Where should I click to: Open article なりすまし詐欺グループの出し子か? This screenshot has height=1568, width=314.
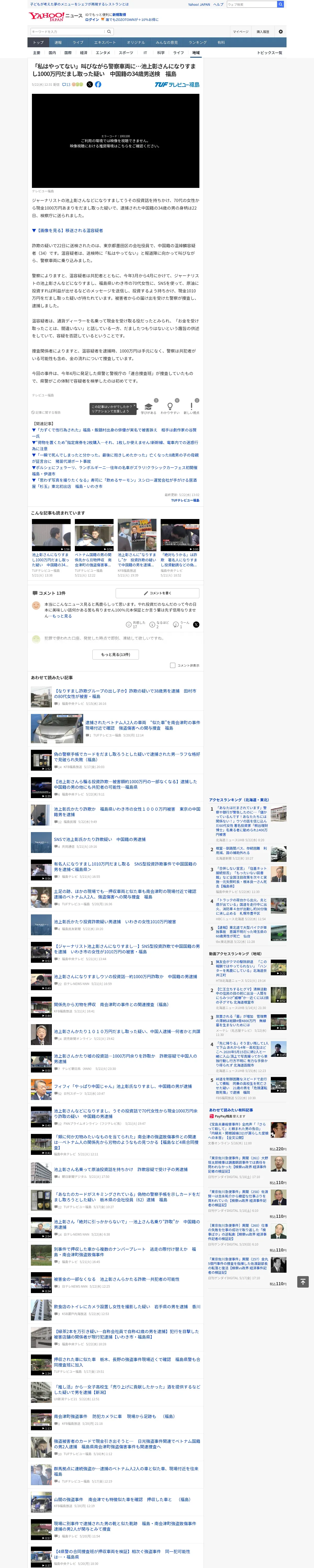pos(125,694)
